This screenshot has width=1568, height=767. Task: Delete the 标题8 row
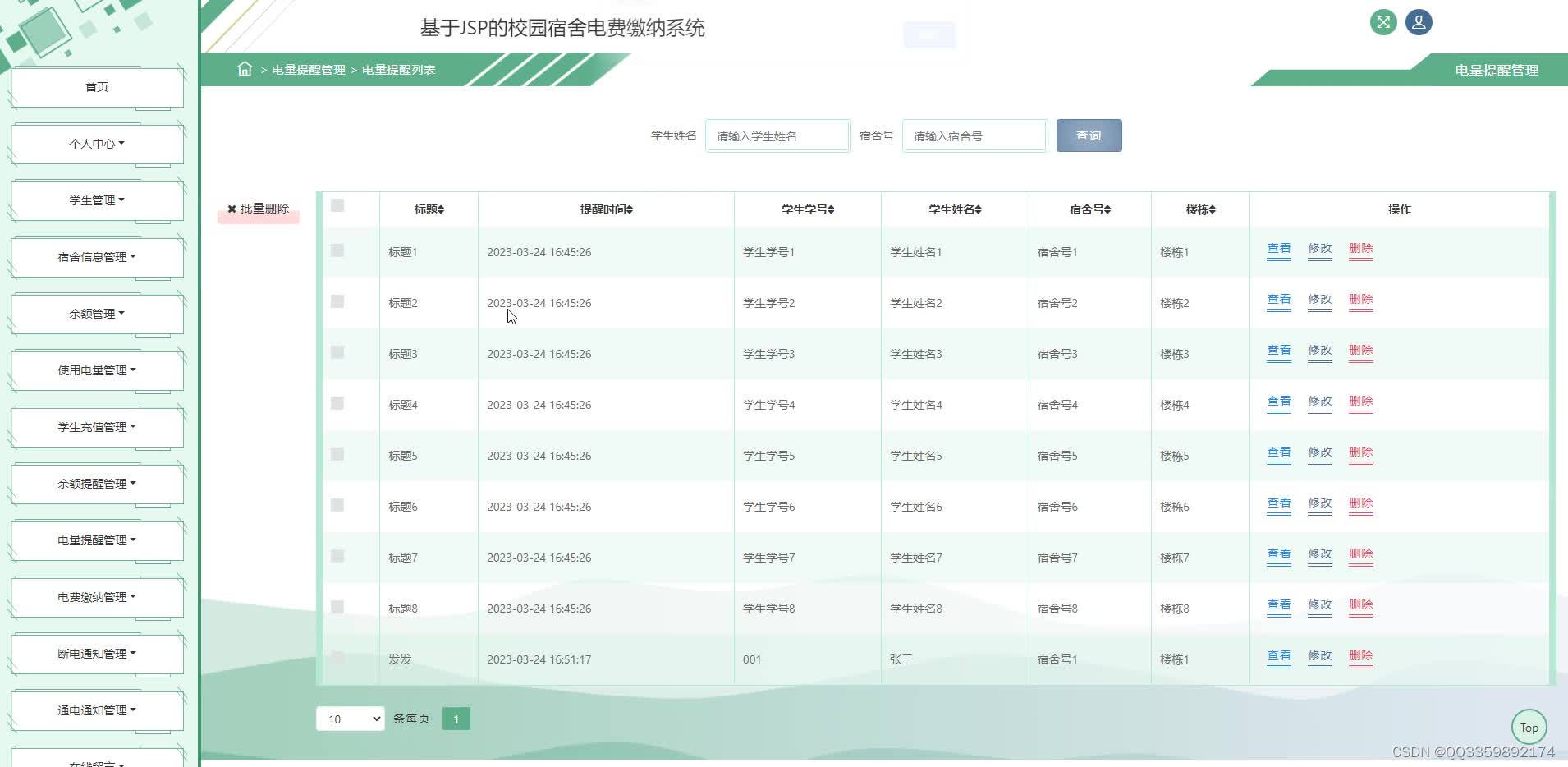click(x=1361, y=605)
